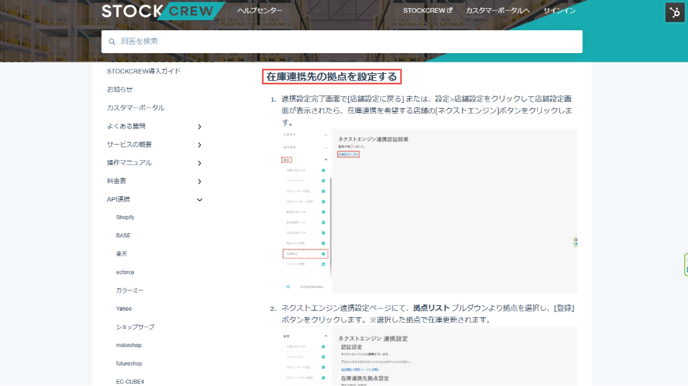Click the ネクストエンジン連携認証結果 screenshot
688x386 pixels.
[430, 211]
